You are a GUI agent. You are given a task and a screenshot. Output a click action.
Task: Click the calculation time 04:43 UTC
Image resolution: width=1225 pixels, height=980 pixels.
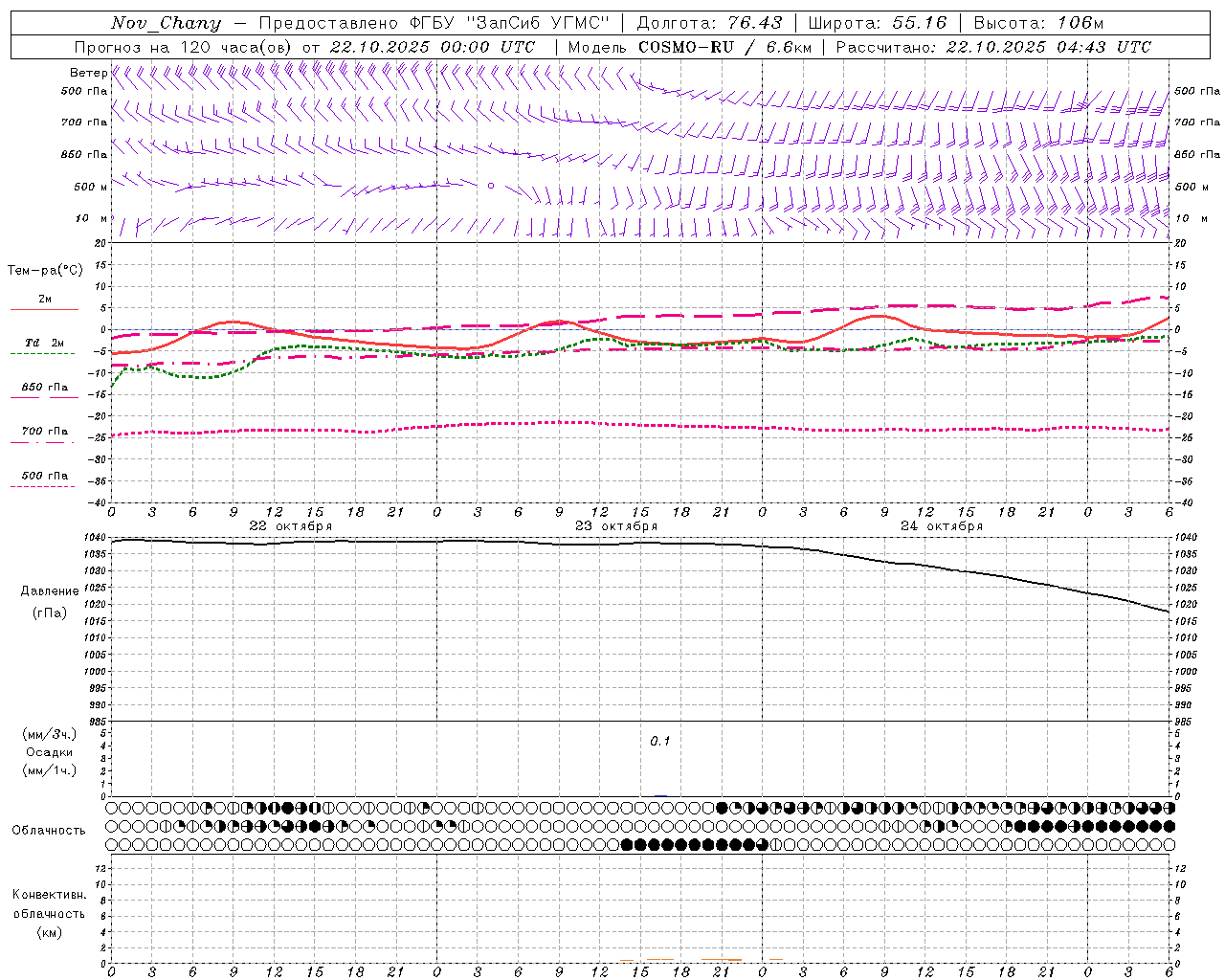click(1103, 47)
